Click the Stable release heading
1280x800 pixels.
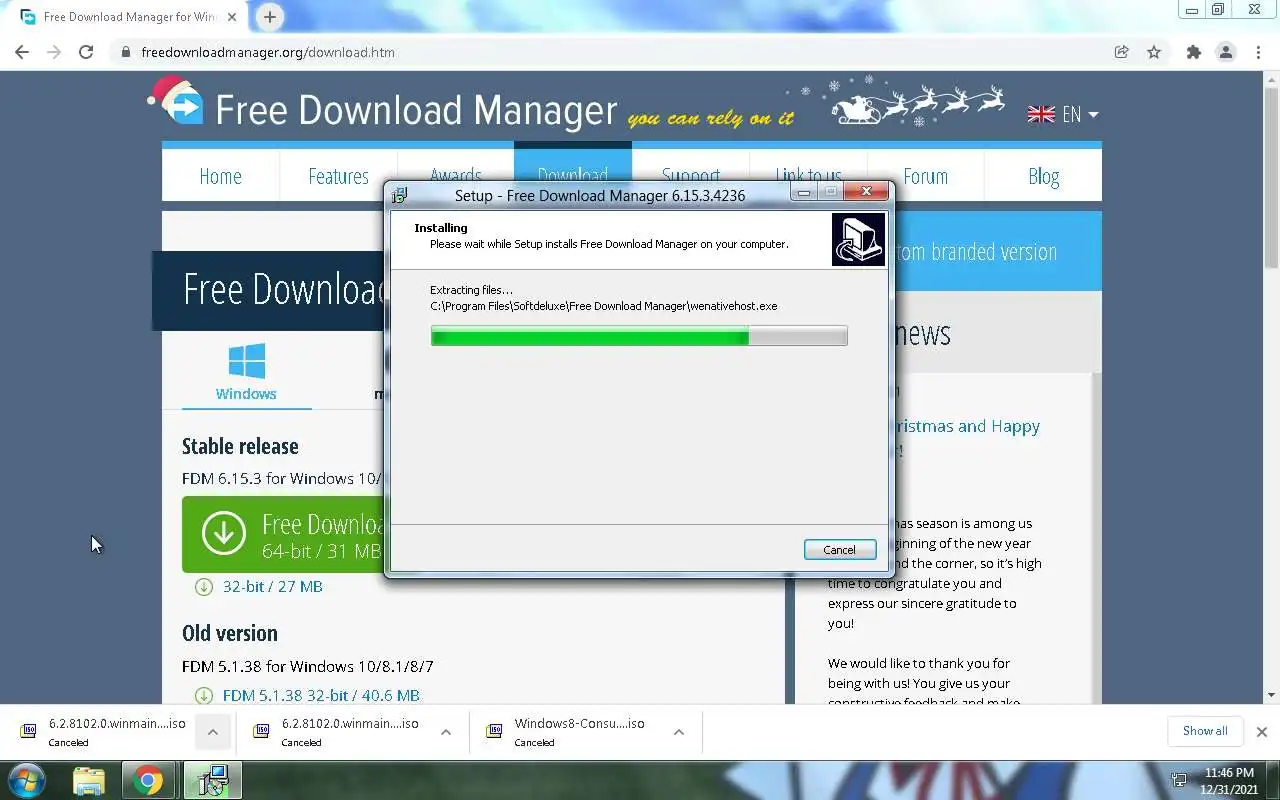point(240,446)
